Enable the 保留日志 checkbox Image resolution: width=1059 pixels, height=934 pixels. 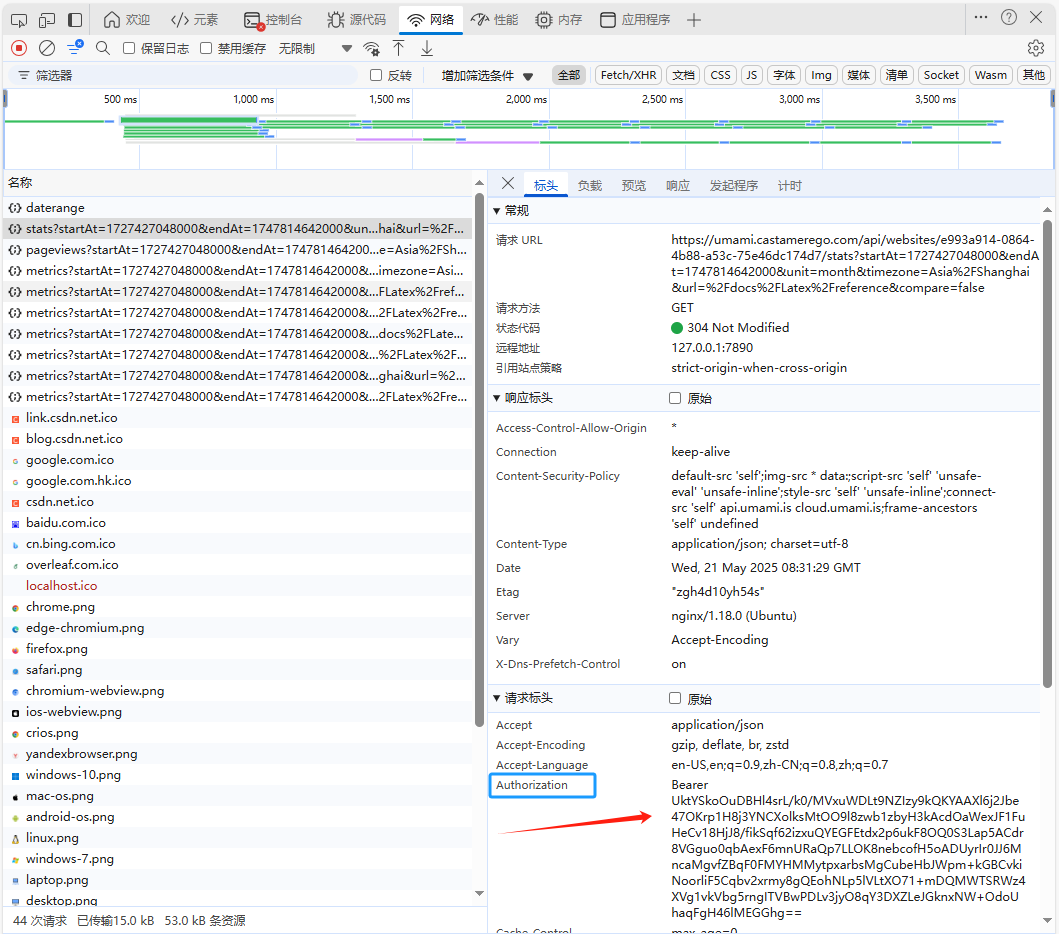(129, 48)
